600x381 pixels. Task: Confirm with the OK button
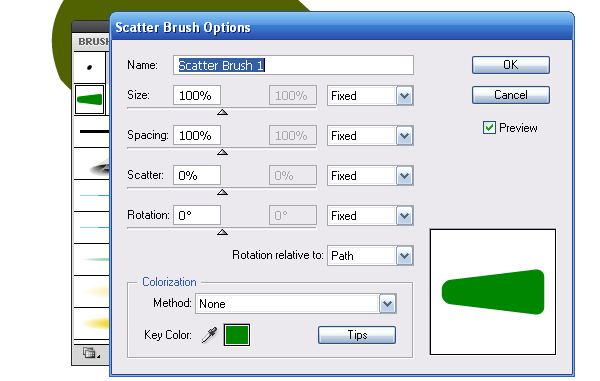point(511,65)
